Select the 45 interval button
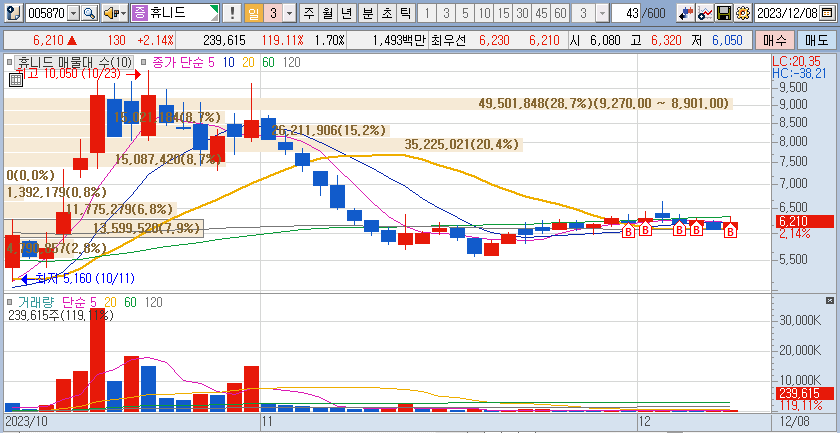This screenshot has width=840, height=433. point(541,13)
